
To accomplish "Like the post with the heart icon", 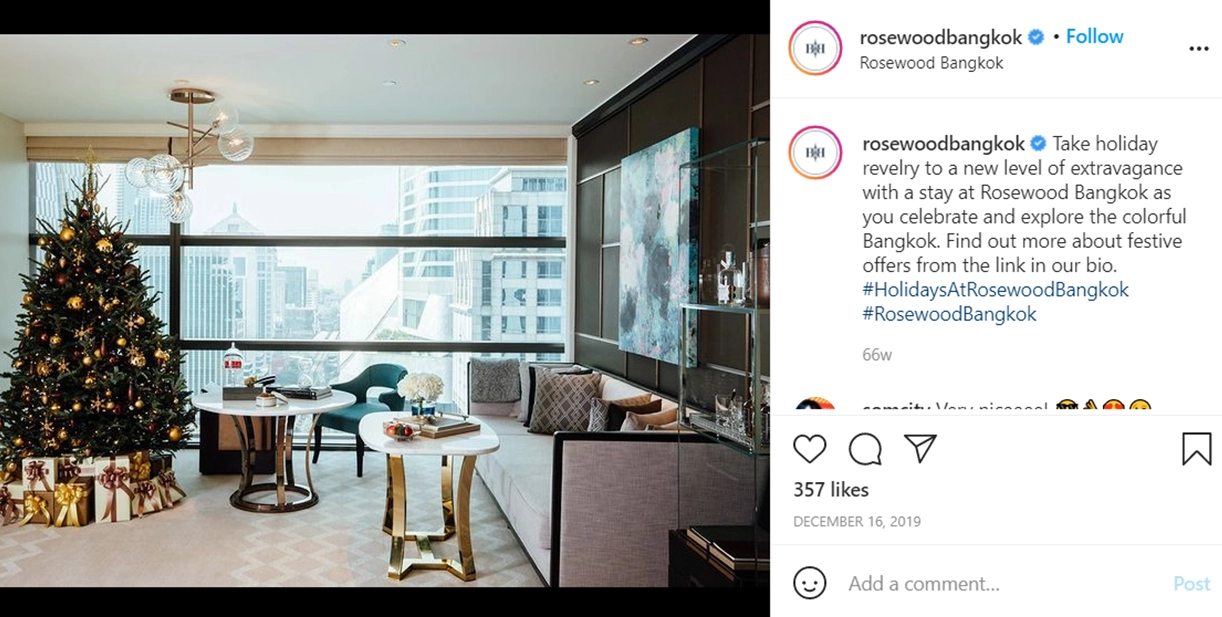I will point(810,449).
